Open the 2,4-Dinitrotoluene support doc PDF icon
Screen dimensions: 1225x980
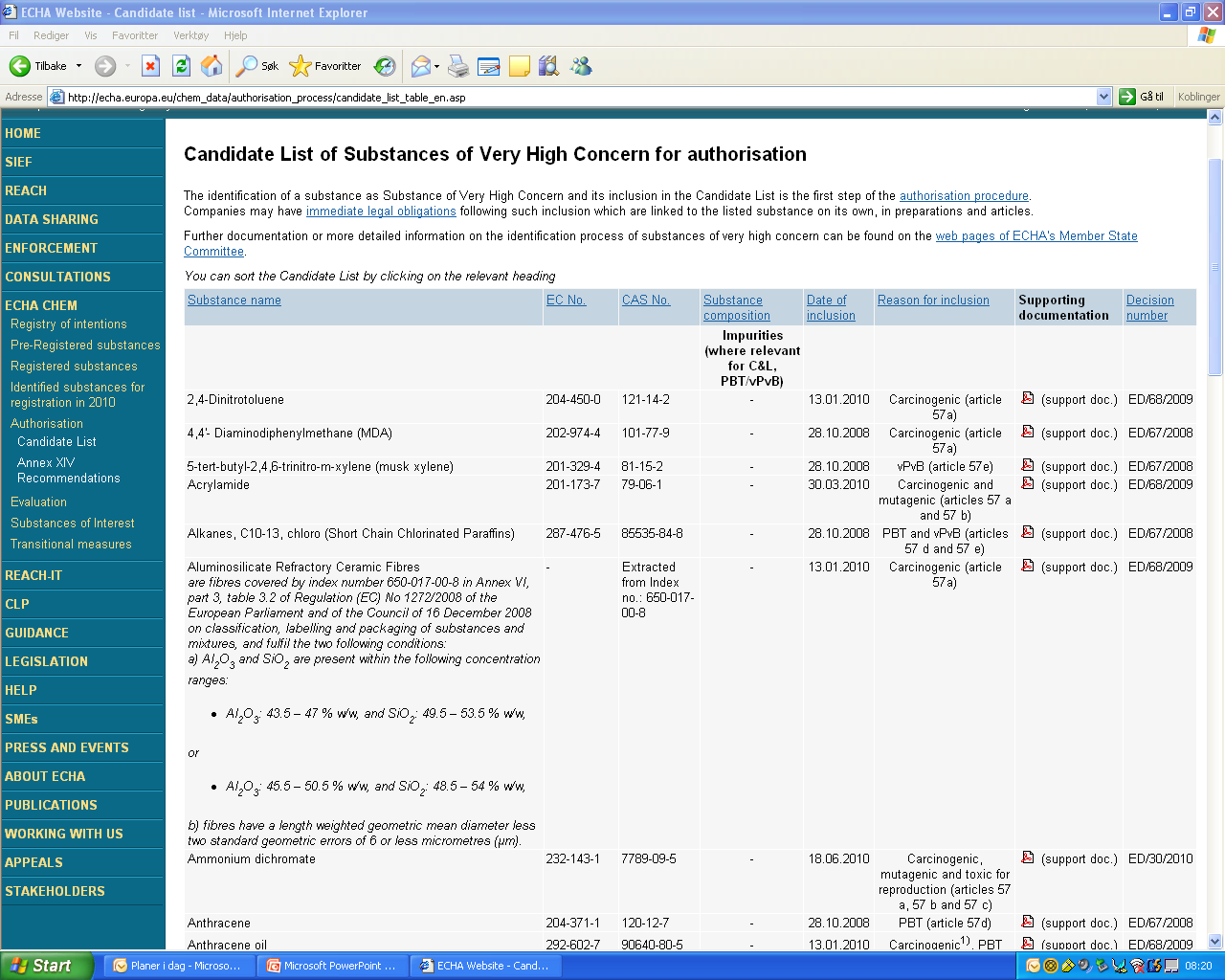coord(1027,398)
